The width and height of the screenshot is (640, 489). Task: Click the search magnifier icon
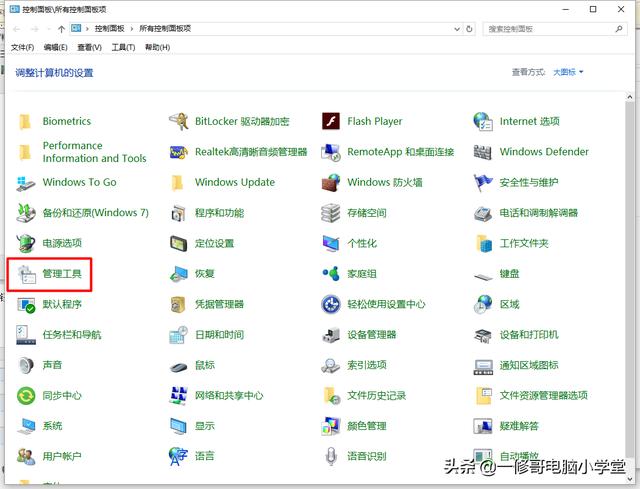619,29
